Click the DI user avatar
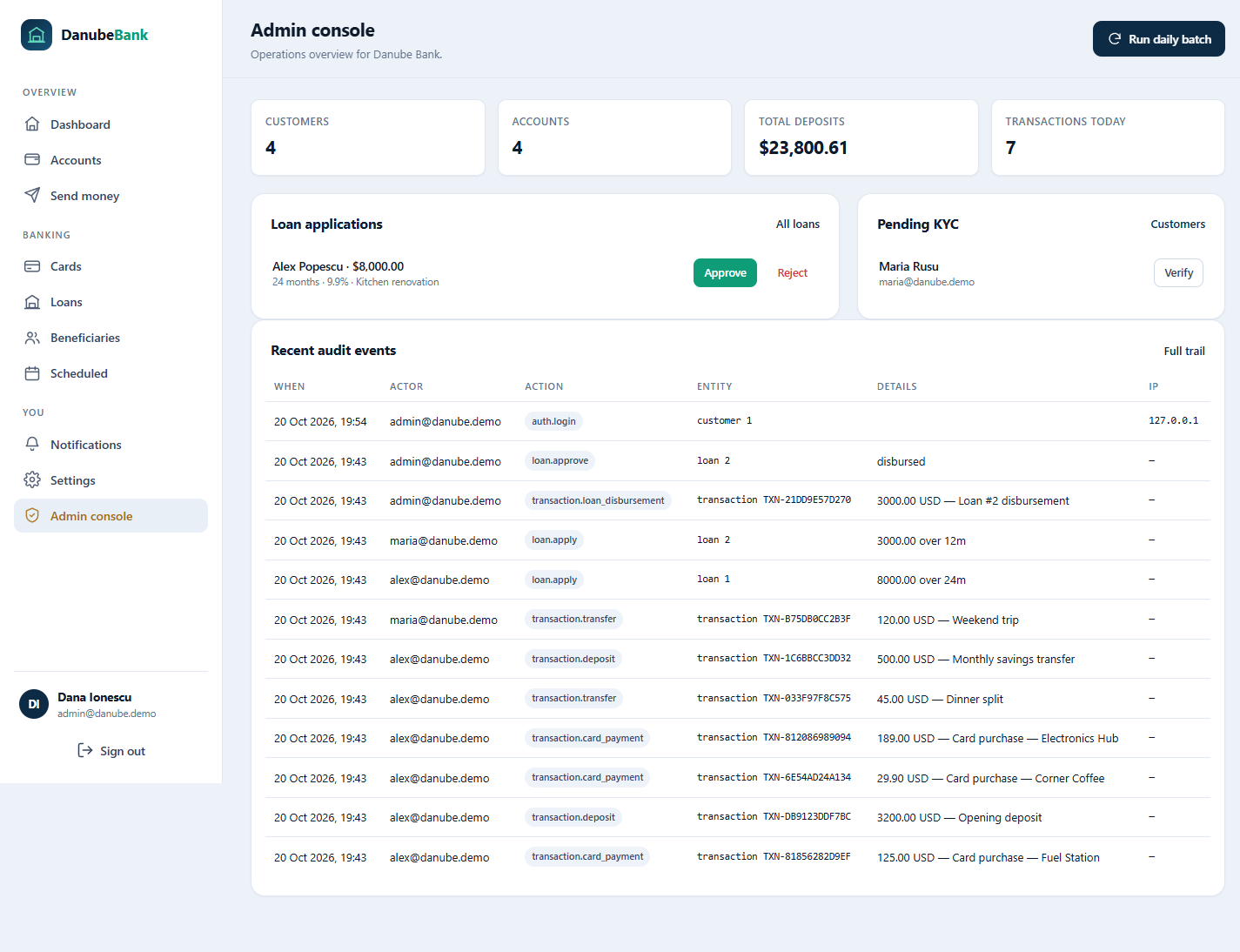The width and height of the screenshot is (1240, 952). (x=34, y=704)
